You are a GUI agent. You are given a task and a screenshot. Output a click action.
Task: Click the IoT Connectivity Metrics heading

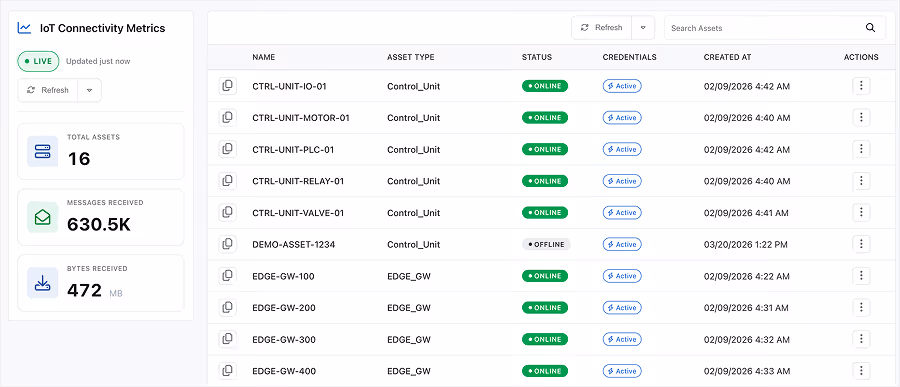pos(102,28)
